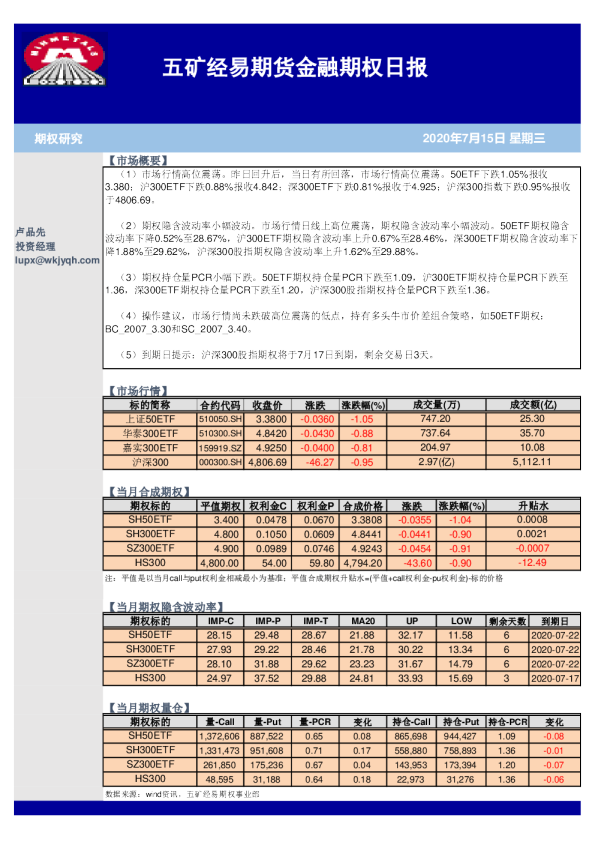Viewport: 595px width, 842px height.
Task: Select contract code 159919.SZ
Action: tap(220, 448)
